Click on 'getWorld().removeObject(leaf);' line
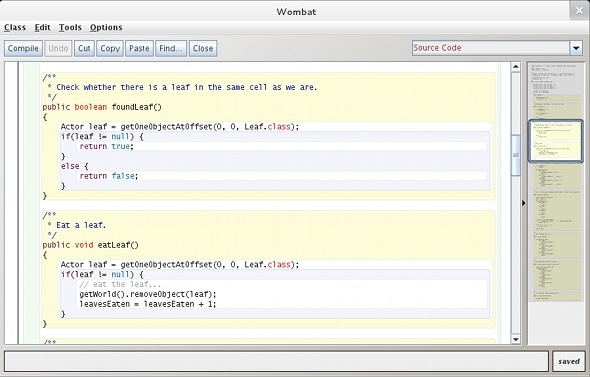Viewport: 590px width, 377px height. point(148,294)
